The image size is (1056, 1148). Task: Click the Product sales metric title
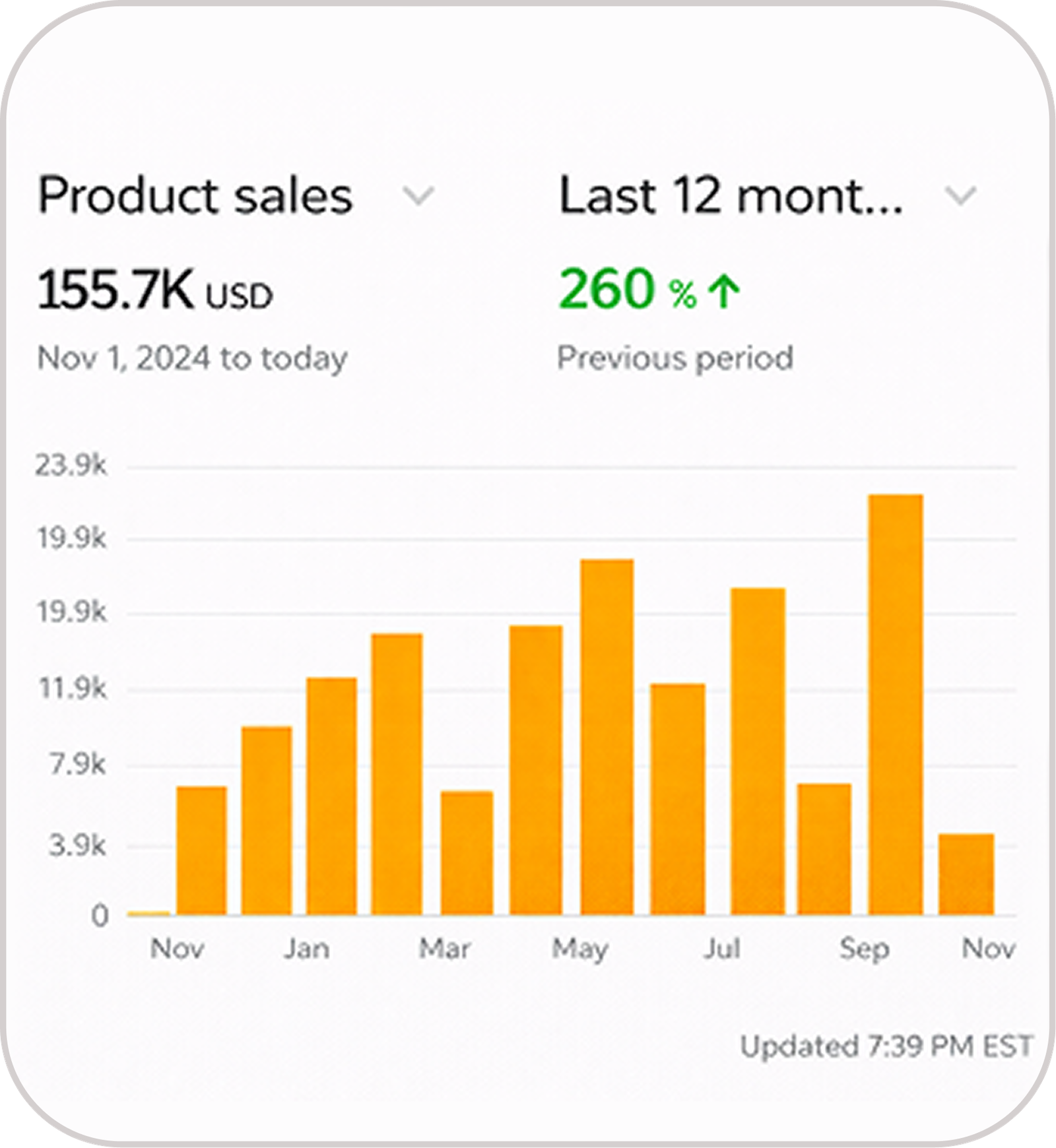(x=195, y=196)
